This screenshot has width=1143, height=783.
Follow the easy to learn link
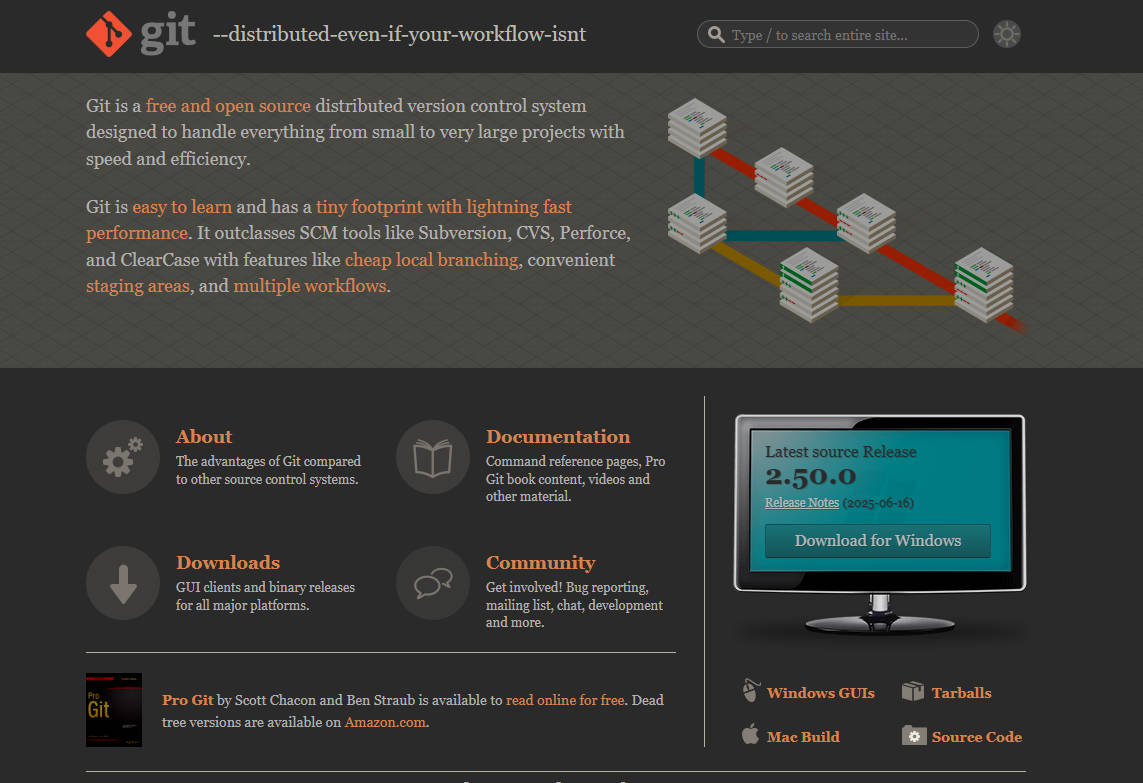182,207
